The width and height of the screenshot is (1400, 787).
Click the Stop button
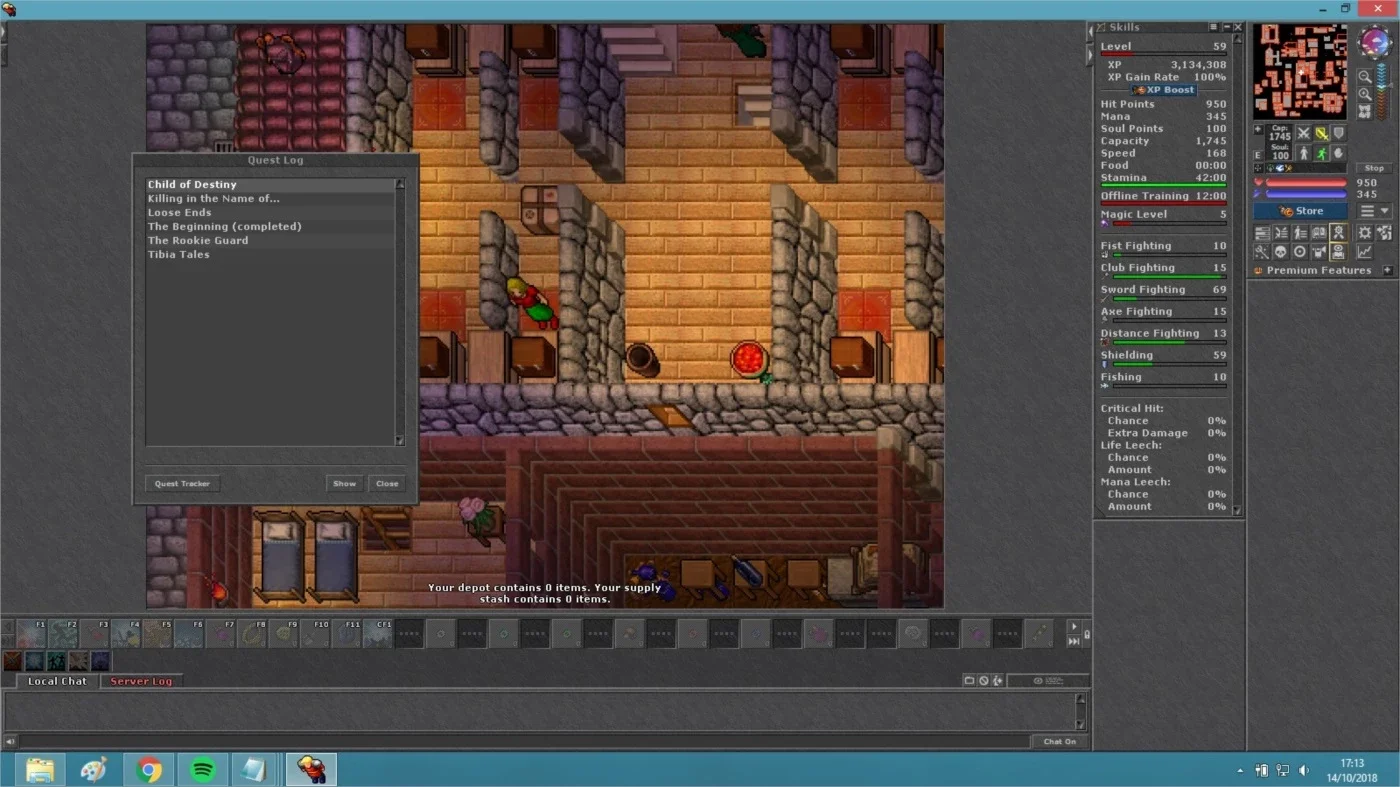coord(1374,168)
